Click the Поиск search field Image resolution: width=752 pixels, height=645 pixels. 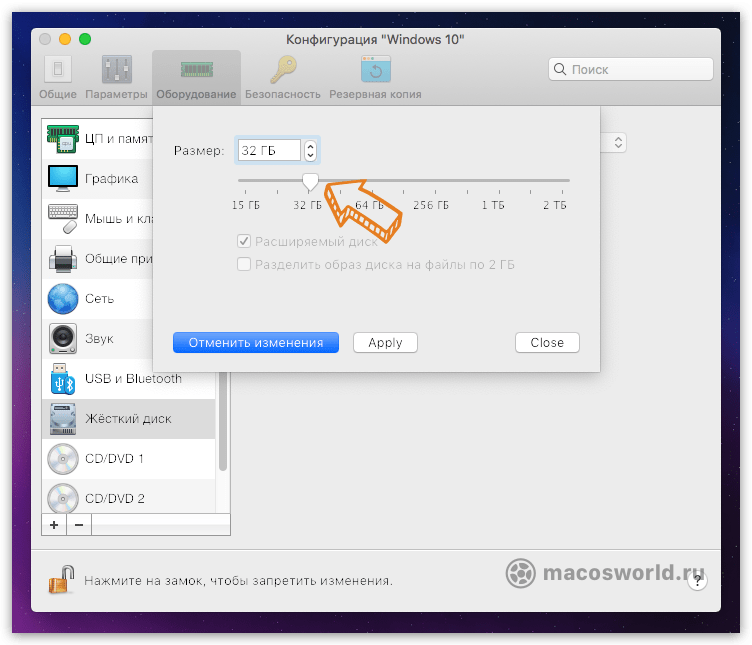[x=631, y=69]
